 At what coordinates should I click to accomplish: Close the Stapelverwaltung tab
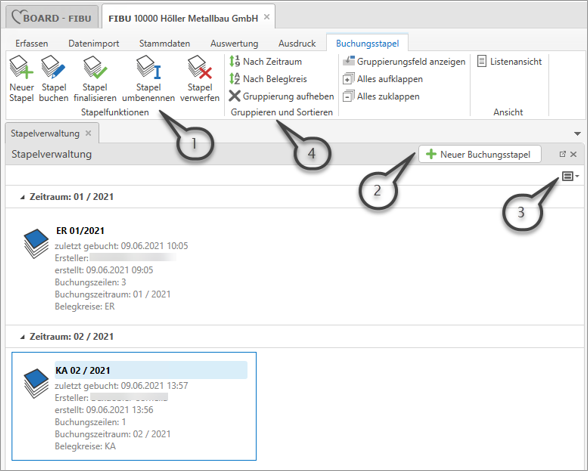(x=88, y=133)
